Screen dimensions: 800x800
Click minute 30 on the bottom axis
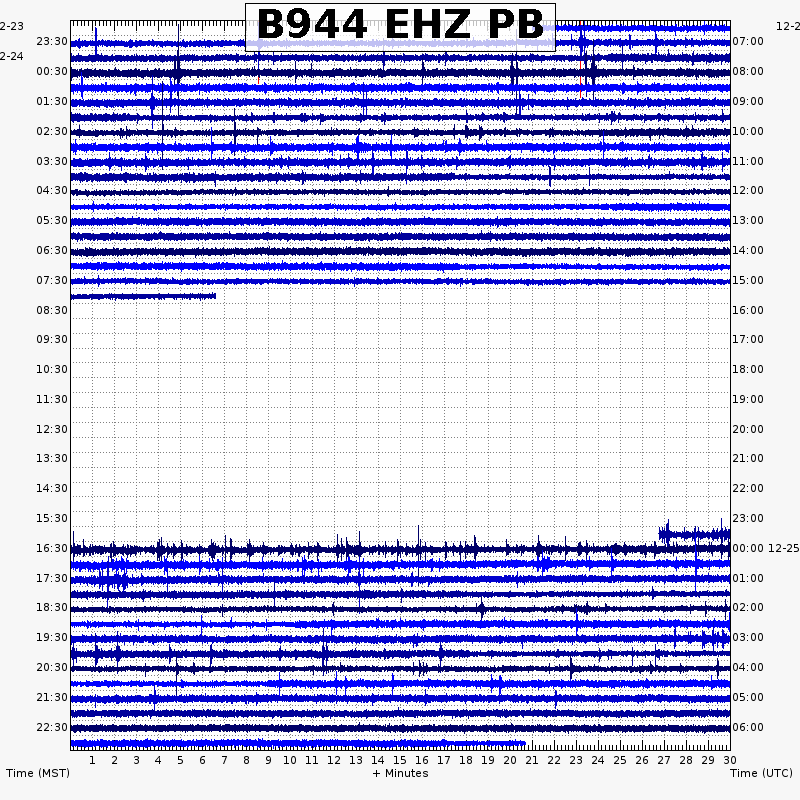click(x=730, y=760)
